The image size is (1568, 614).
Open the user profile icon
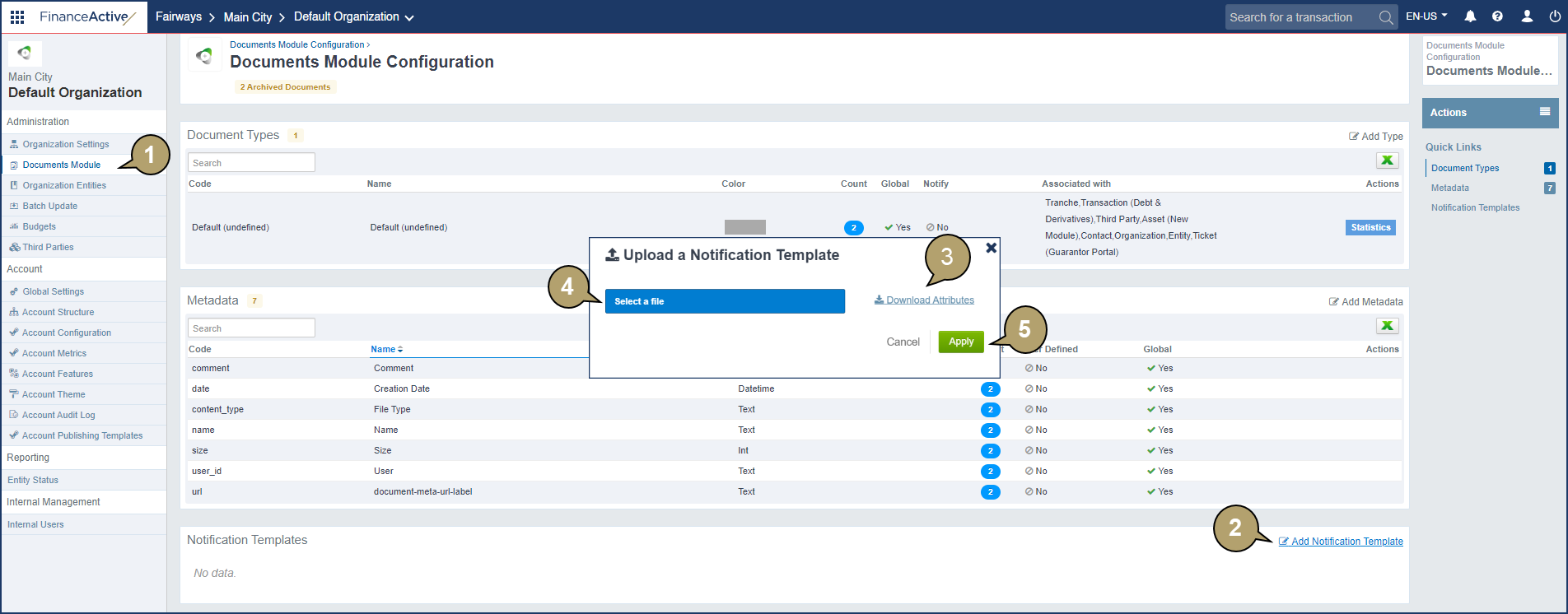tap(1526, 16)
